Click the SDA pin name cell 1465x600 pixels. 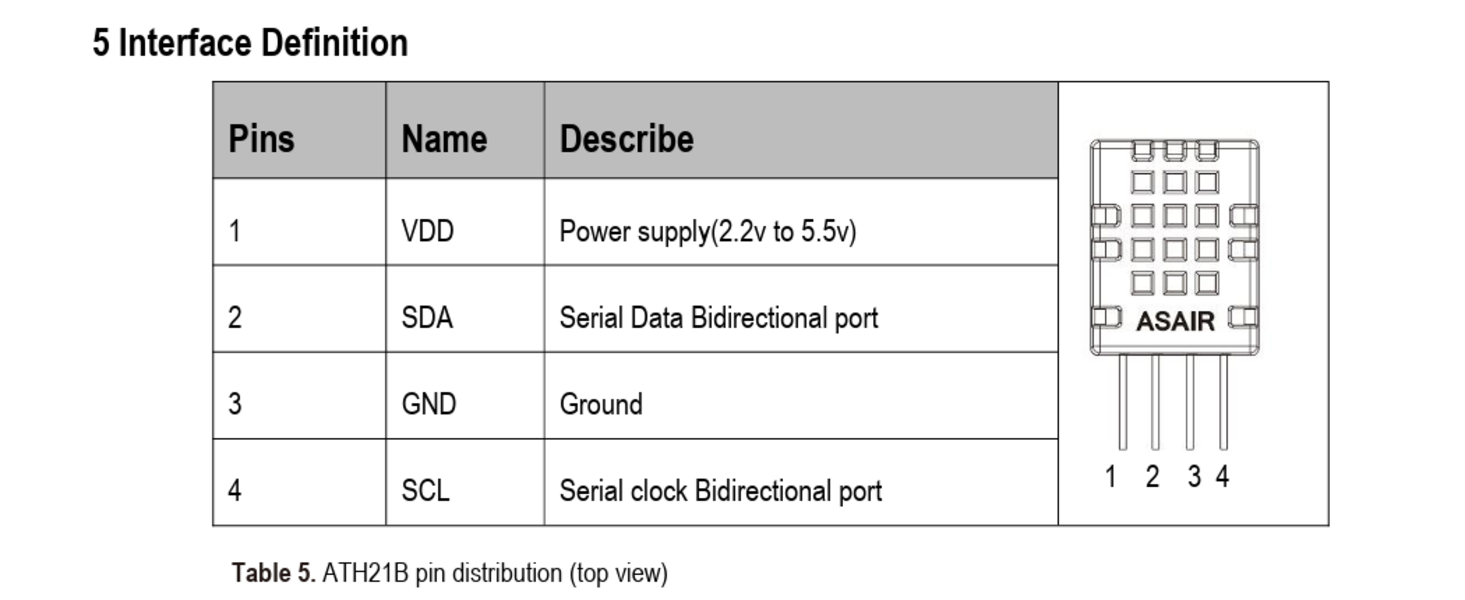click(465, 309)
